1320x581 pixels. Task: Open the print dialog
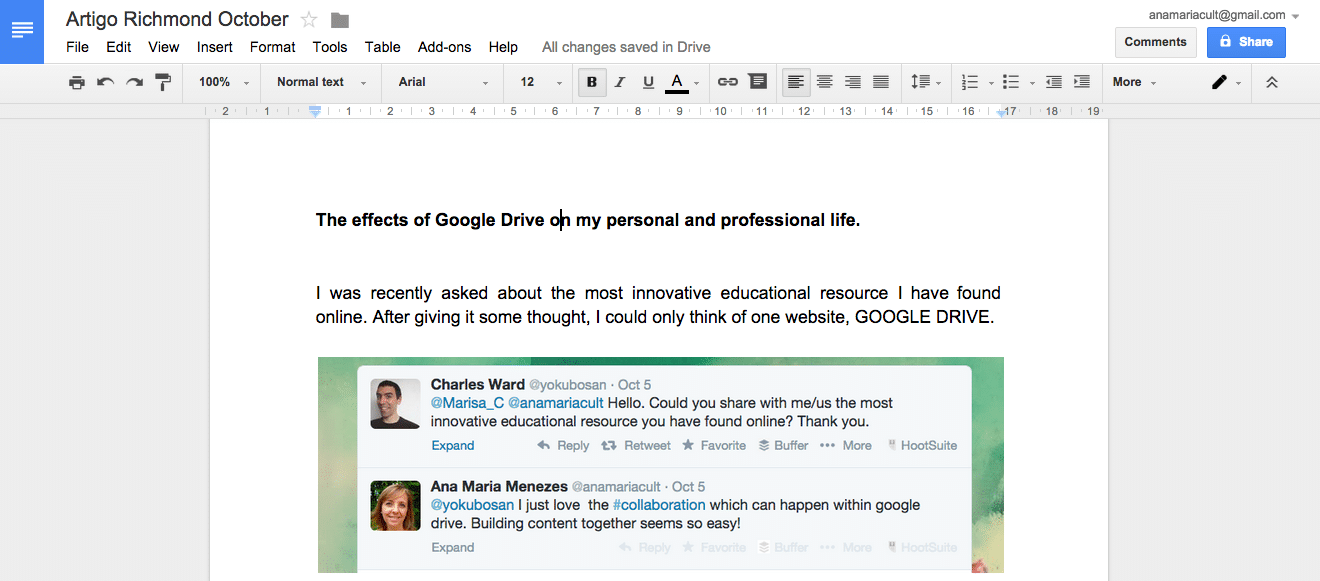(x=77, y=82)
